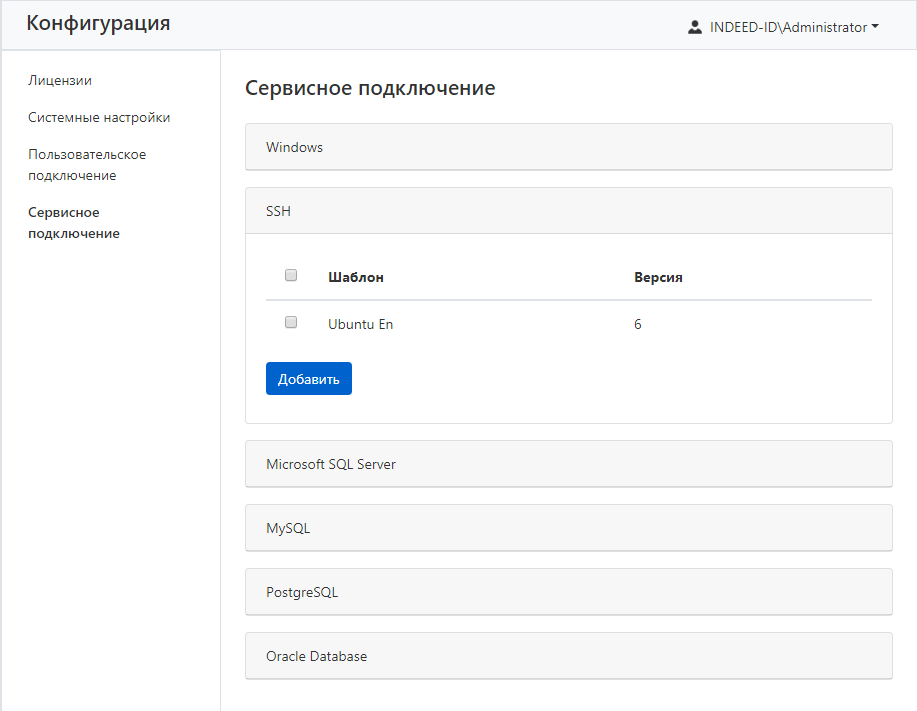Go to Системные настройки page
The height and width of the screenshot is (711, 917).
99,117
